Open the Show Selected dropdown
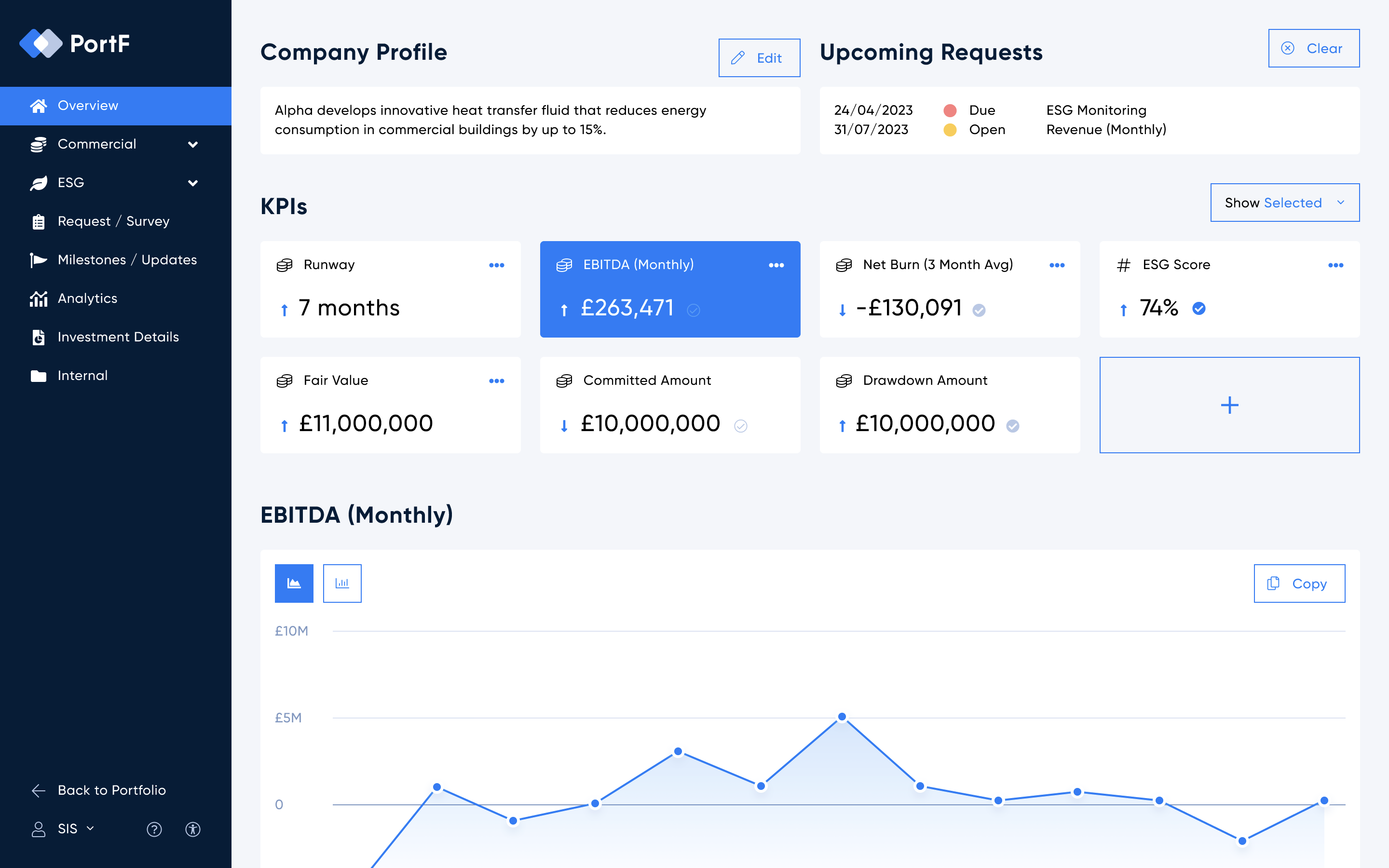This screenshot has height=868, width=1389. point(1284,203)
